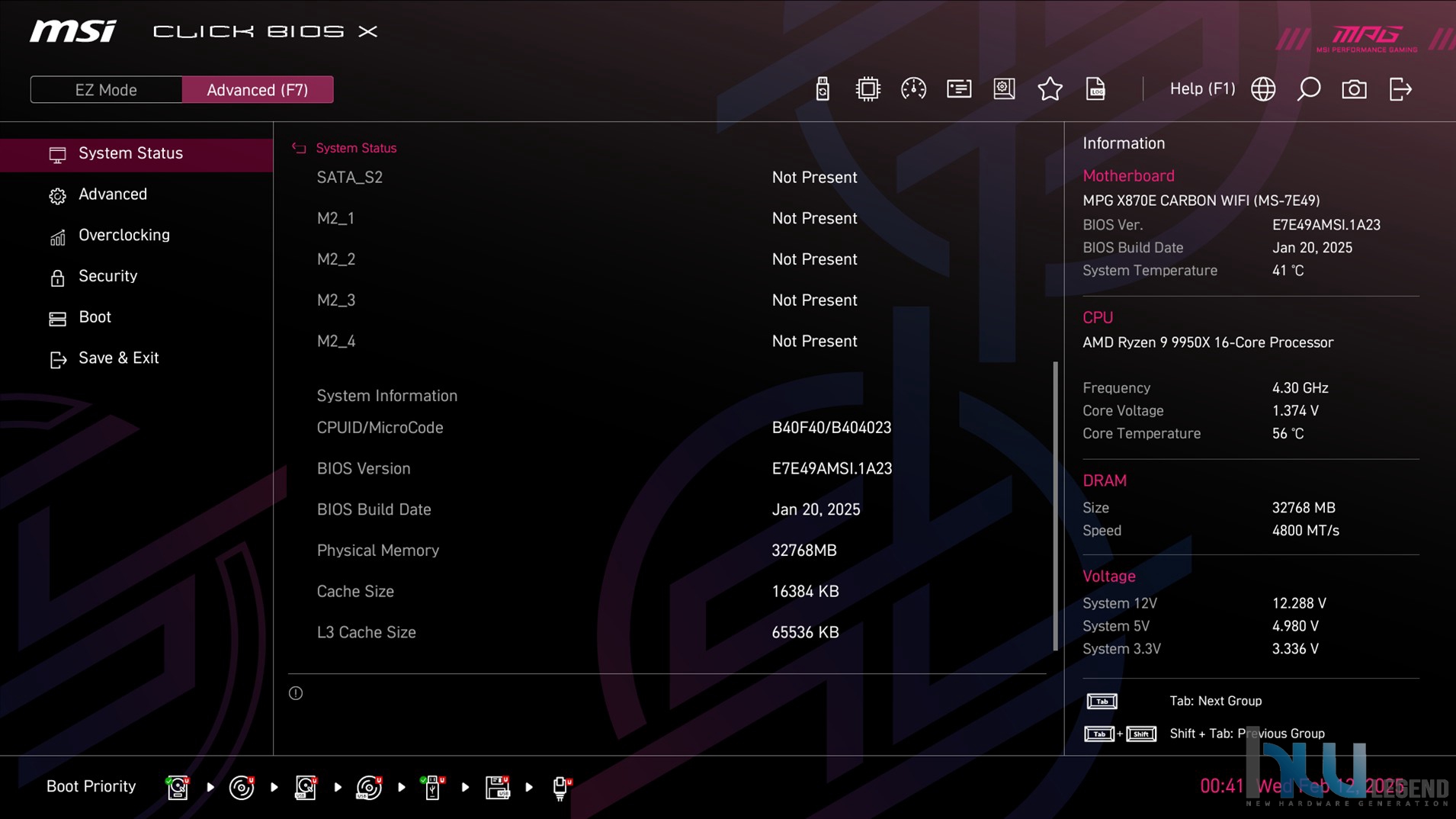The width and height of the screenshot is (1456, 819).
Task: Open the hardware board explorer icon
Action: coord(1004,89)
